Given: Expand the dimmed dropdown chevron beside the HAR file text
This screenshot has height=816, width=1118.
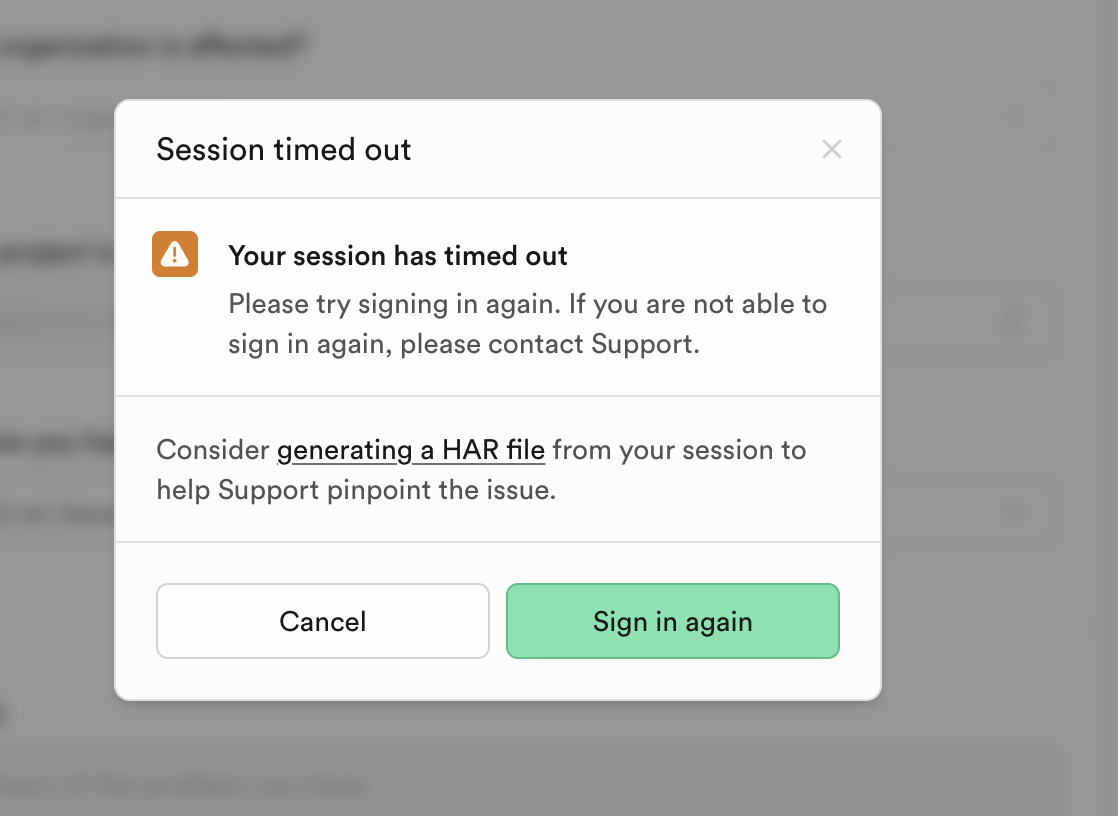Looking at the screenshot, I should pyautogui.click(x=1016, y=512).
